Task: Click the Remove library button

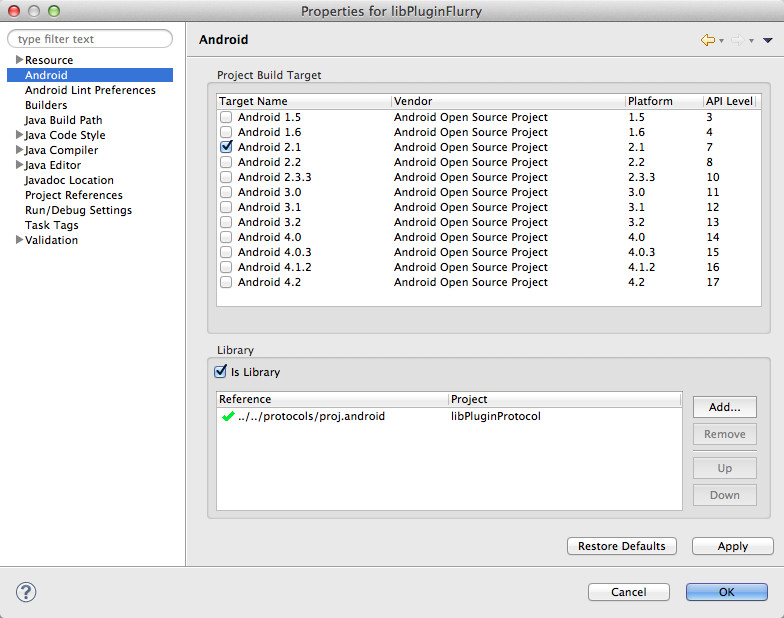Action: click(x=724, y=434)
